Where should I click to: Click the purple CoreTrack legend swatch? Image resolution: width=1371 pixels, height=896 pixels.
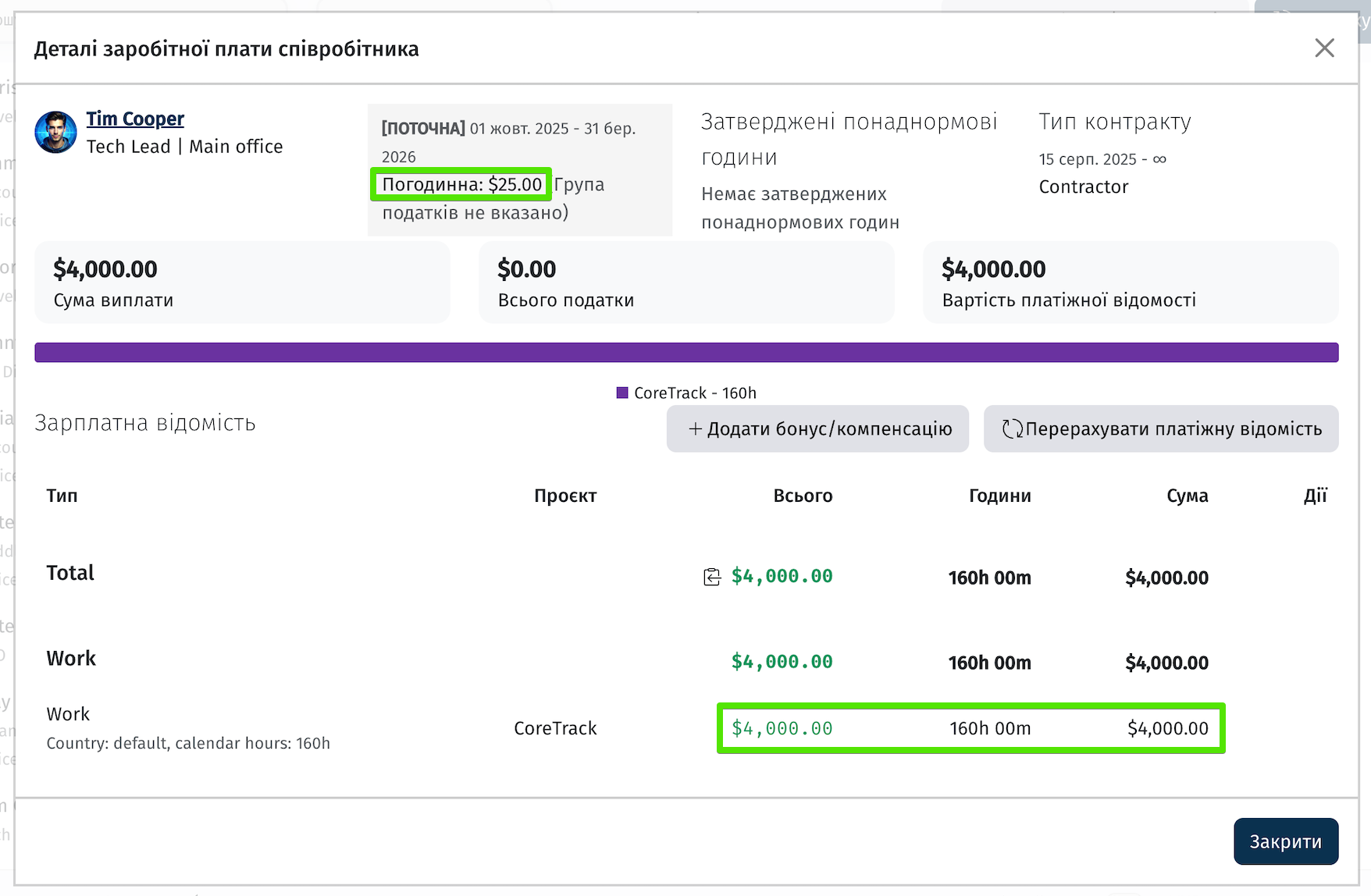(622, 393)
